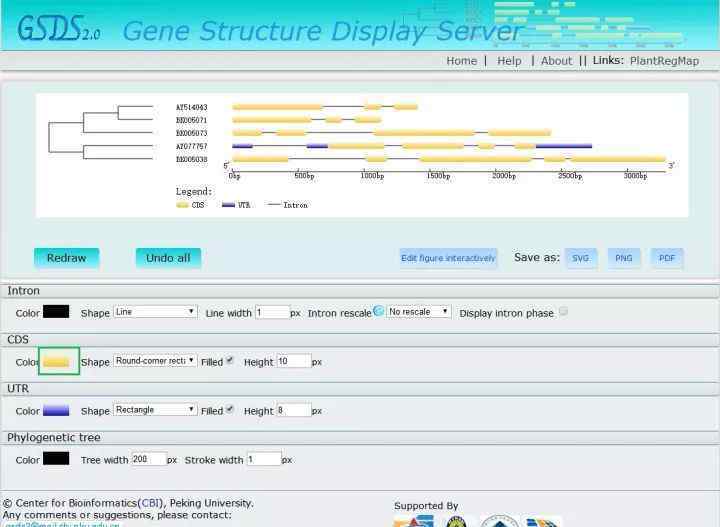Click the GSDS 2.0 logo
Screen dimensions: 720x527
pyautogui.click(x=59, y=28)
